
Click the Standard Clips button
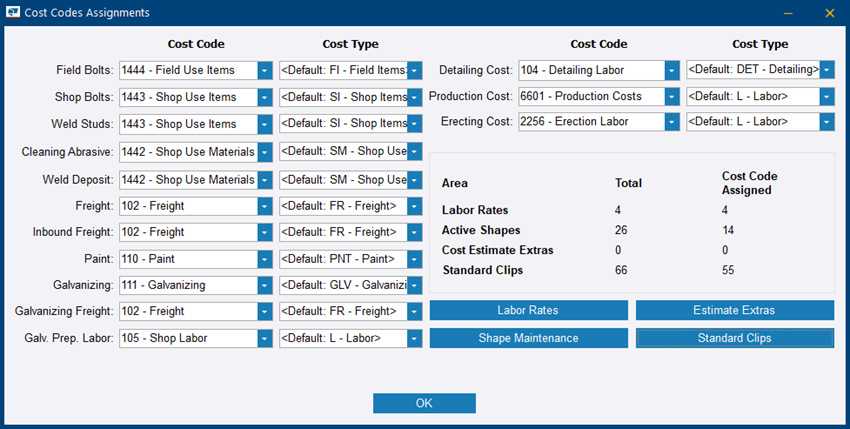click(x=734, y=338)
